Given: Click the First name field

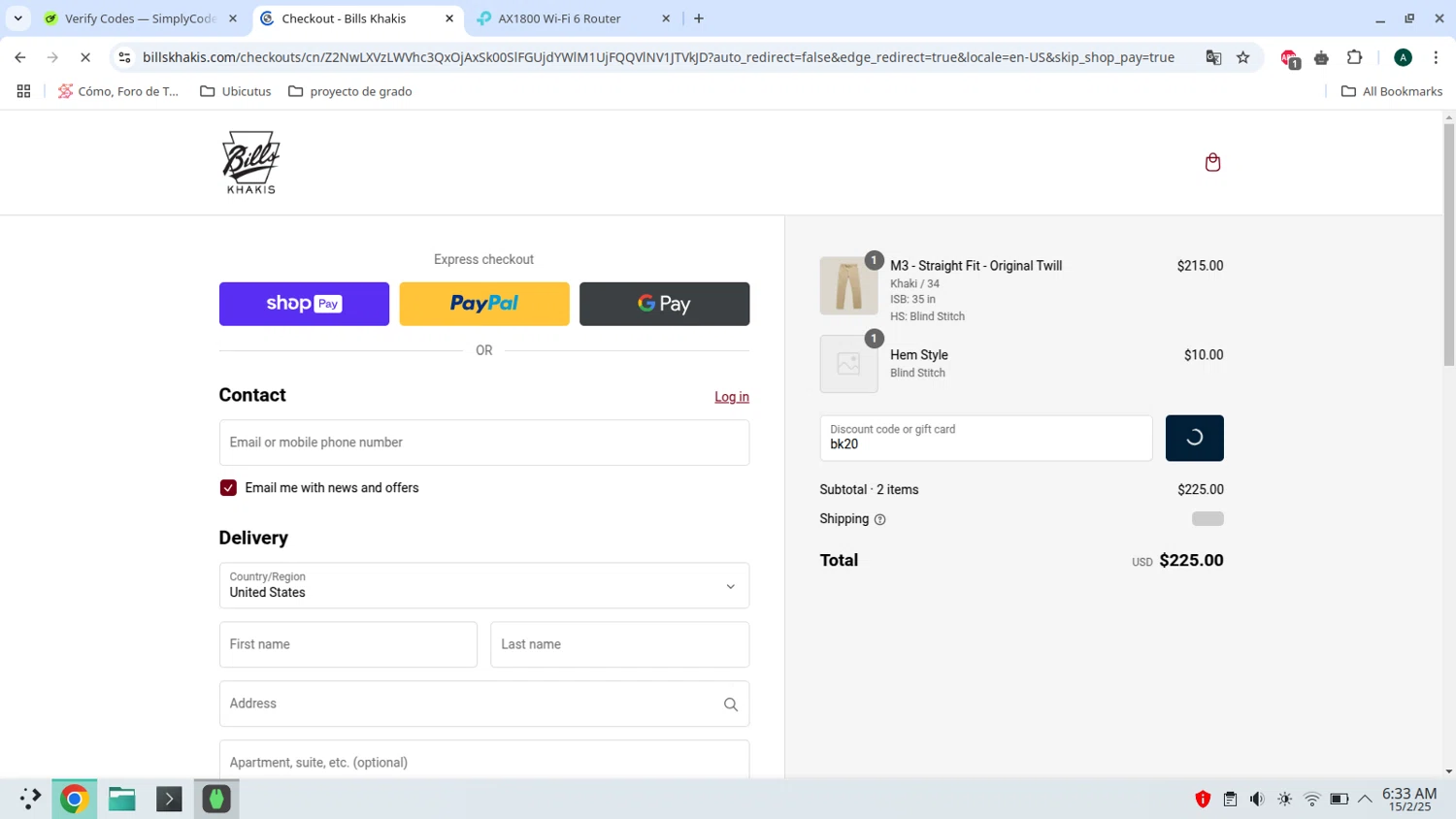Looking at the screenshot, I should point(348,644).
